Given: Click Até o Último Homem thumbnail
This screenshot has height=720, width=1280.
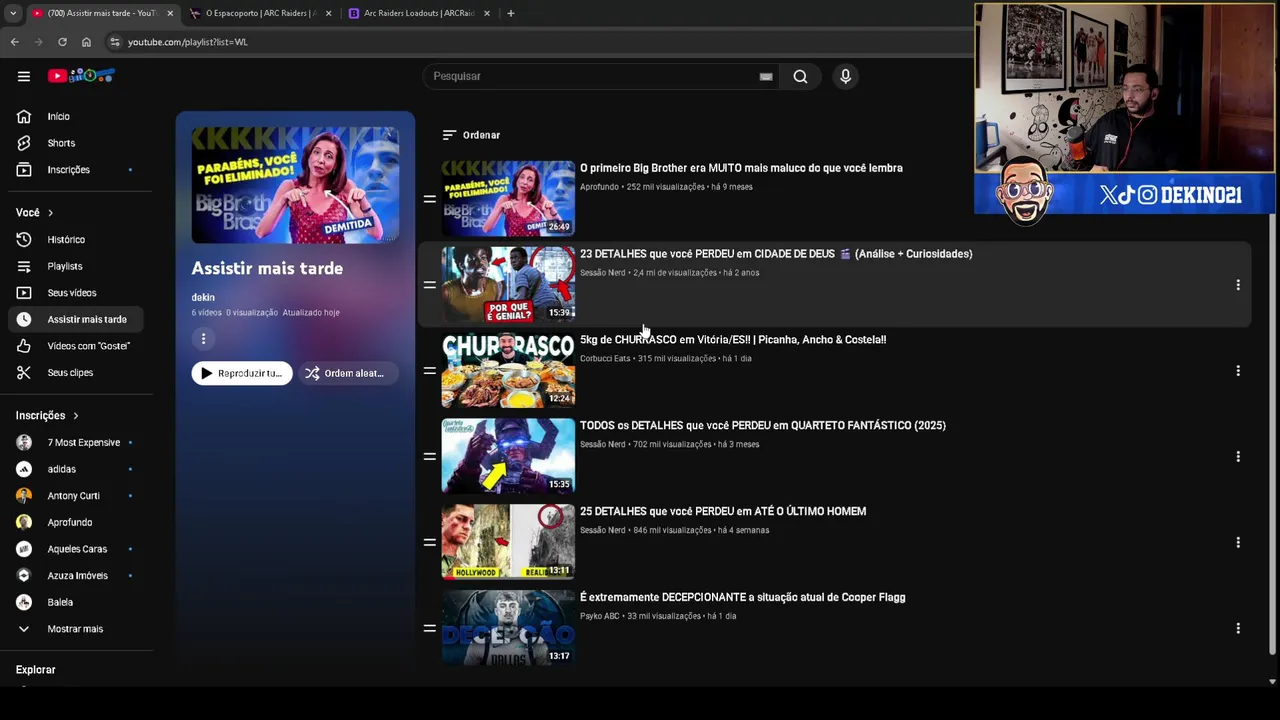Looking at the screenshot, I should pyautogui.click(x=508, y=542).
